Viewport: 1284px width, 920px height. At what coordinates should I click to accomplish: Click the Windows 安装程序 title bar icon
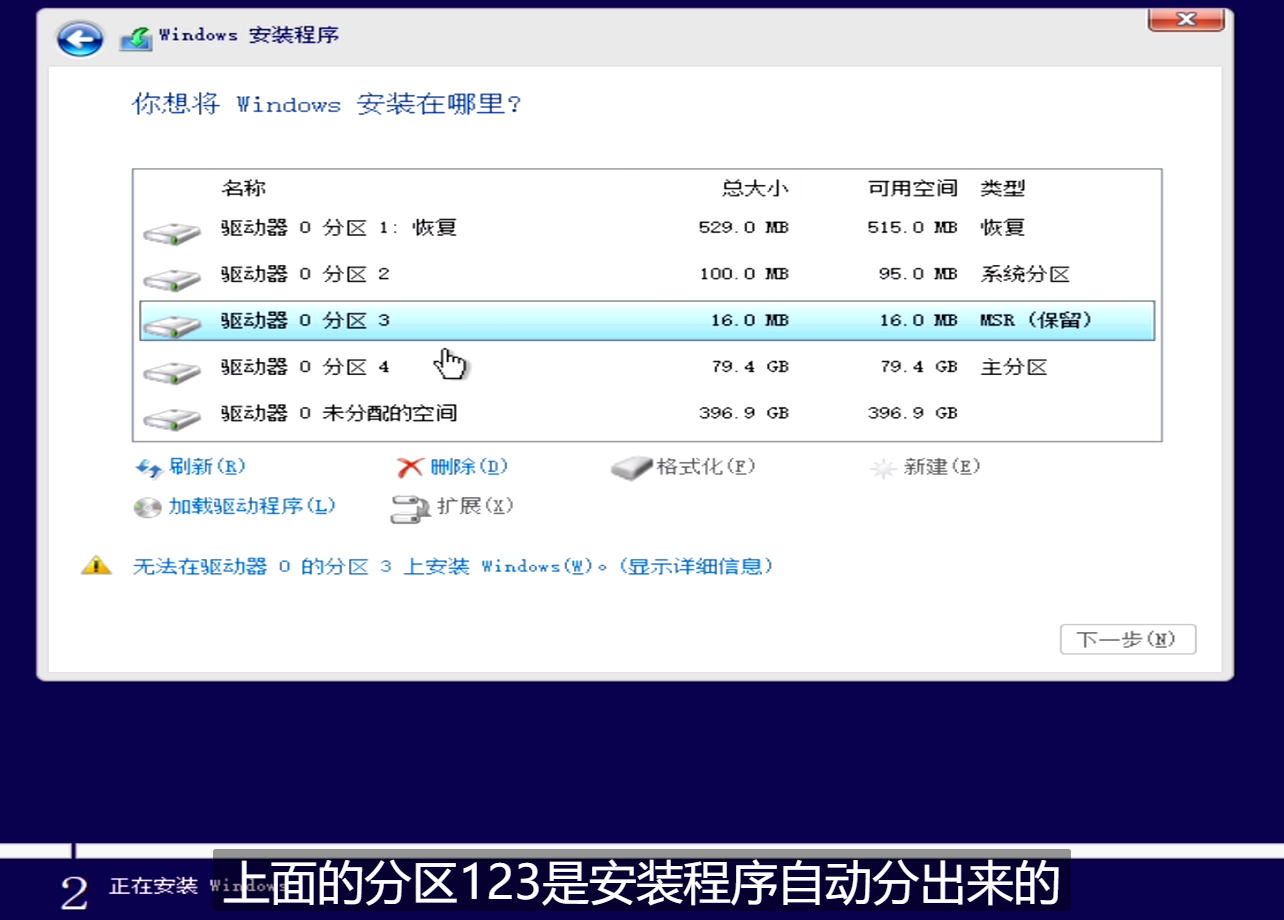[136, 34]
